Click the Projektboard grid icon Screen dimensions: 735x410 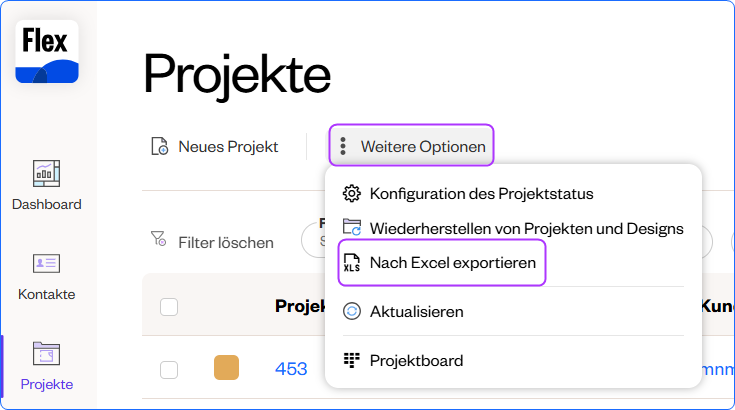[351, 360]
